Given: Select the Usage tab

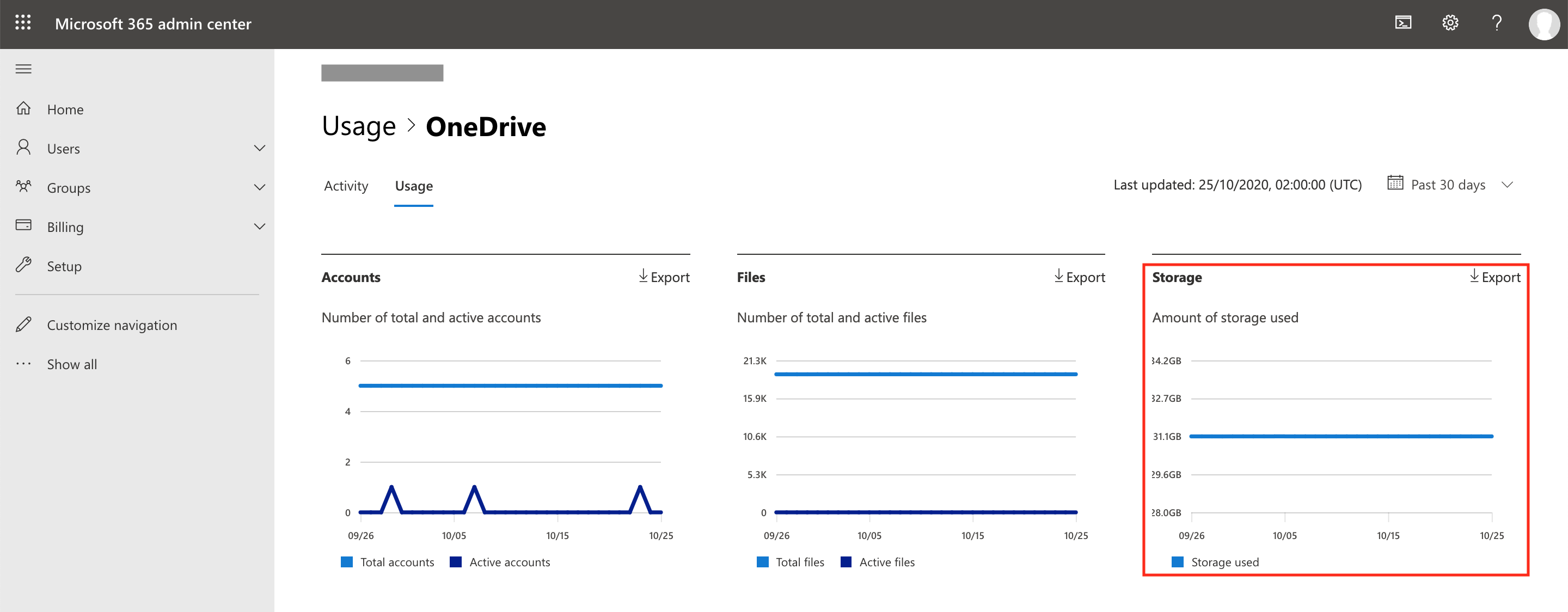Looking at the screenshot, I should point(413,186).
